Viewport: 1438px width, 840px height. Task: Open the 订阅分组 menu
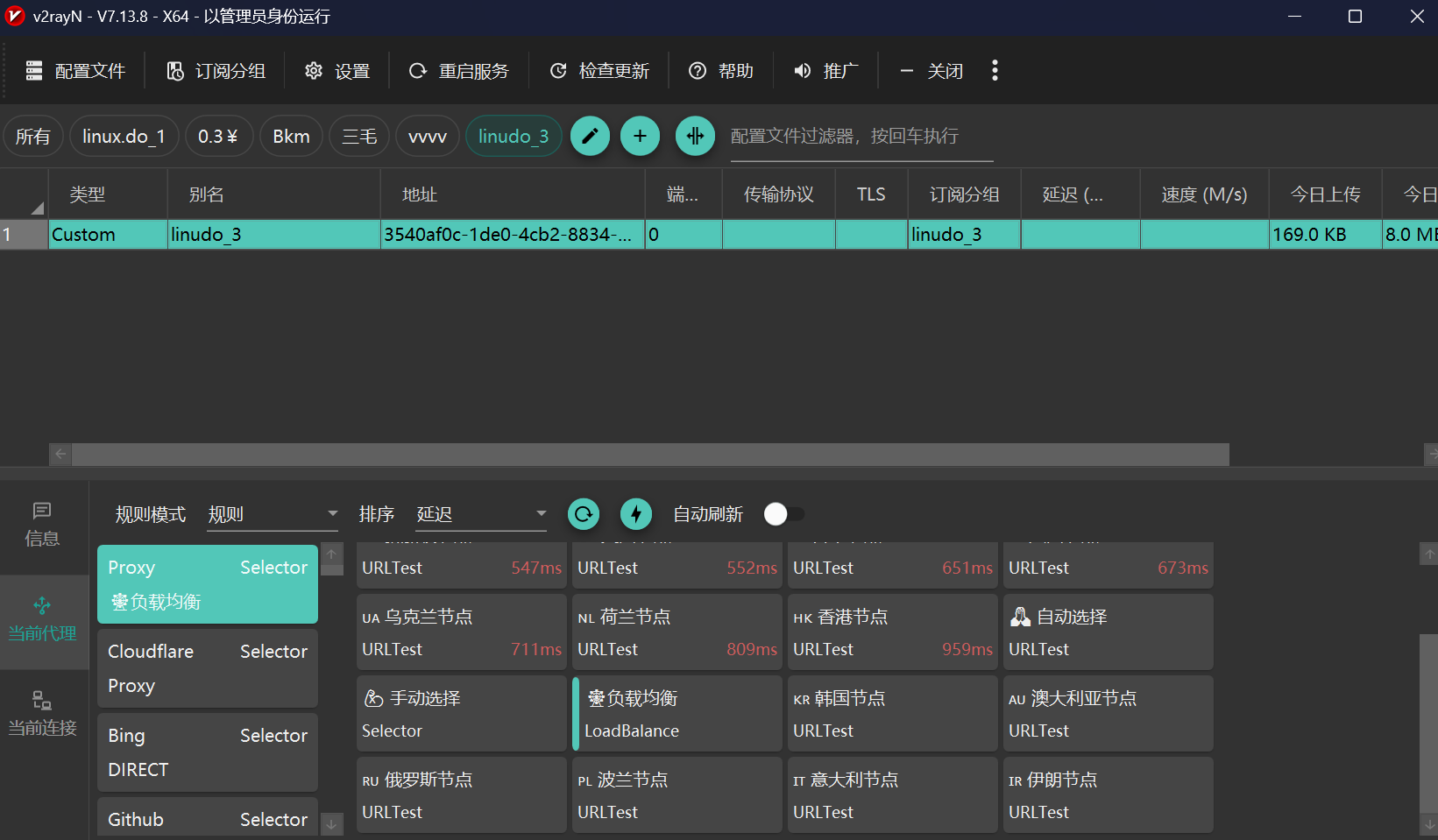pos(216,71)
